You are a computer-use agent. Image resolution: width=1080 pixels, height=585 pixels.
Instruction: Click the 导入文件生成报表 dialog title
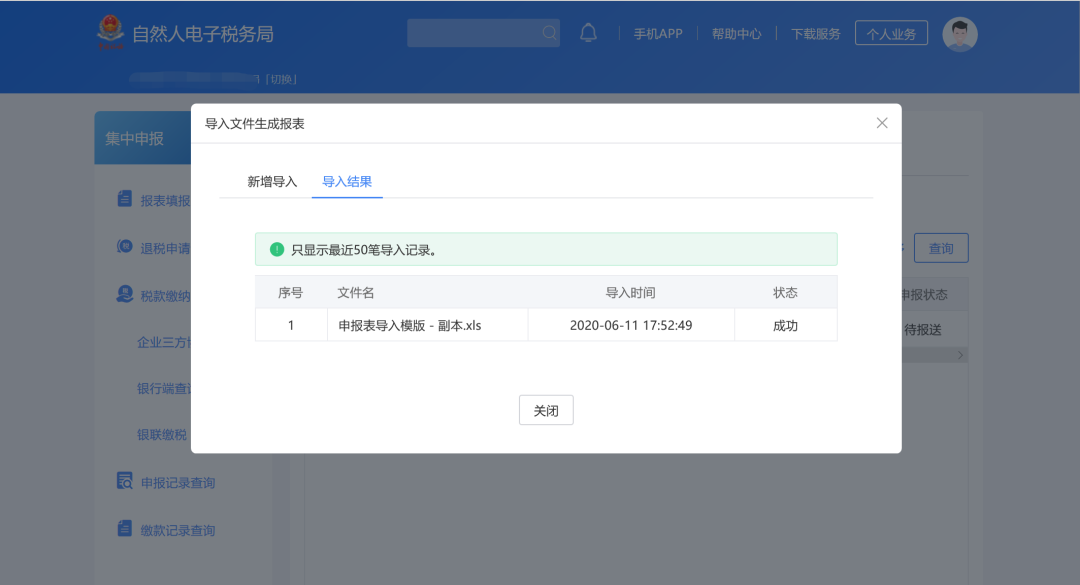click(x=255, y=124)
